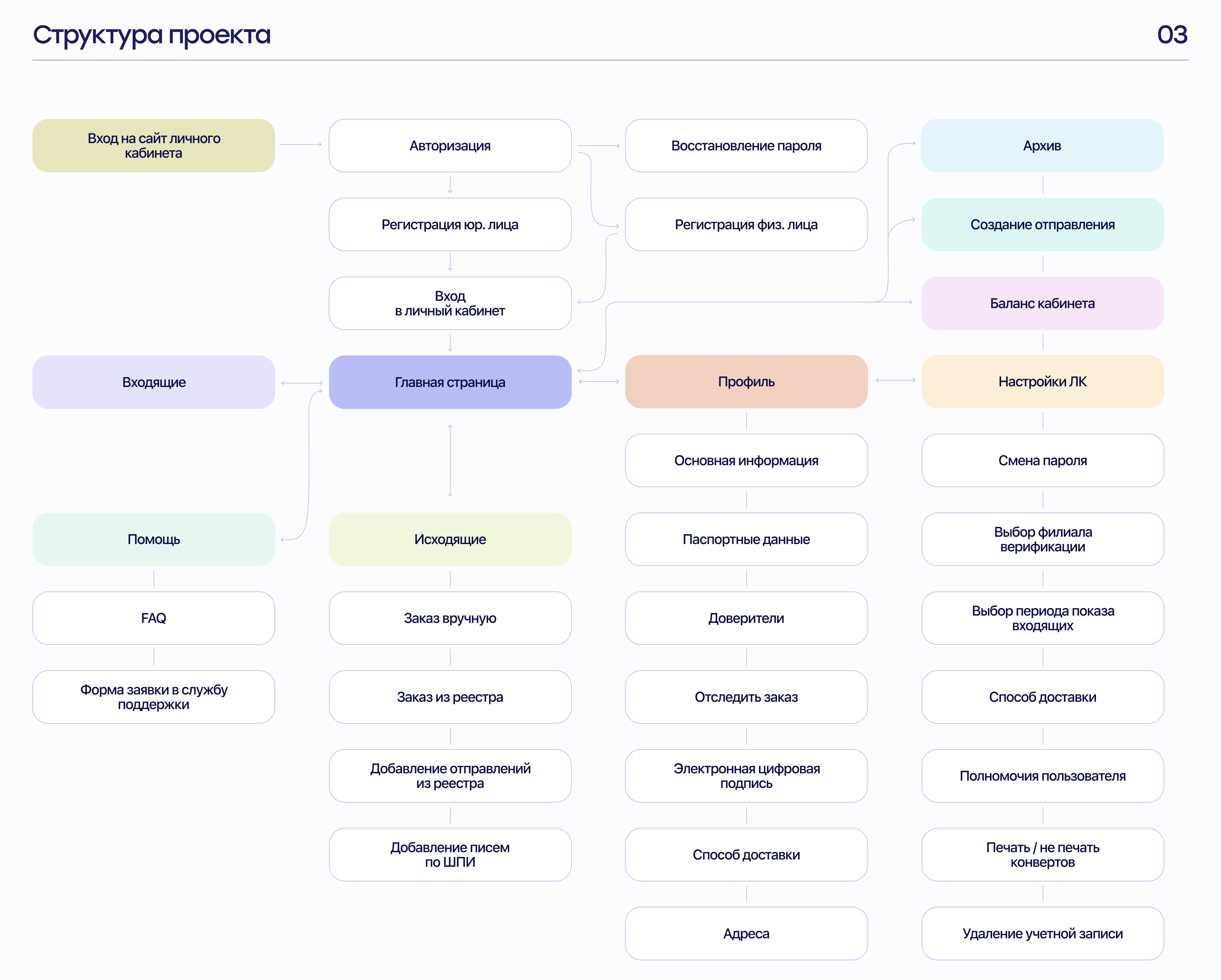Click the "Баланс кабинета" pink block
1221x980 pixels.
point(1042,304)
